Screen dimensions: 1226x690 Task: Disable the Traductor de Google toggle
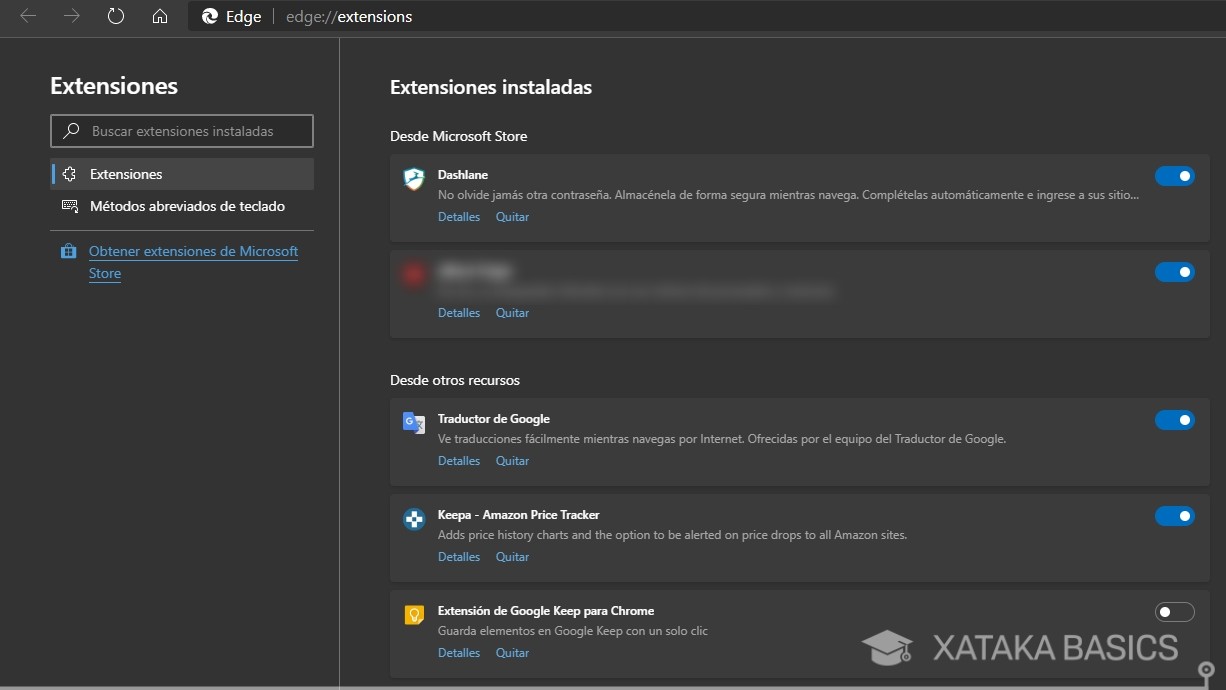[x=1175, y=419]
